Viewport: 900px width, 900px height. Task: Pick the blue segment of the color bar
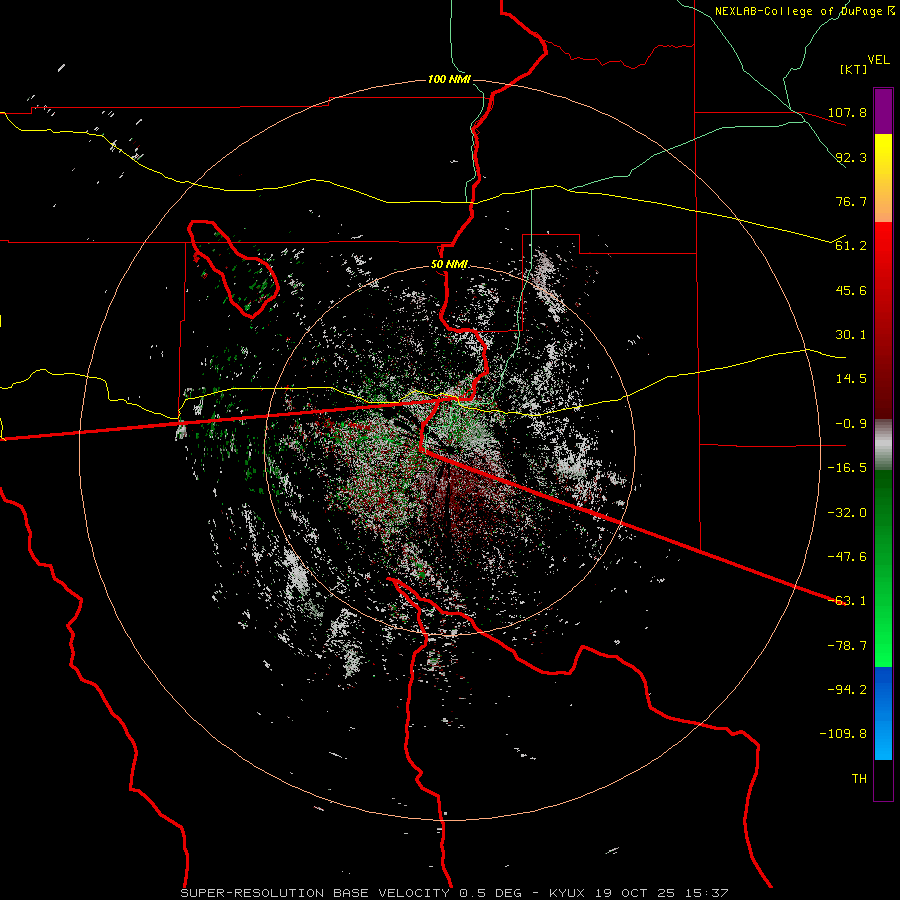click(883, 713)
